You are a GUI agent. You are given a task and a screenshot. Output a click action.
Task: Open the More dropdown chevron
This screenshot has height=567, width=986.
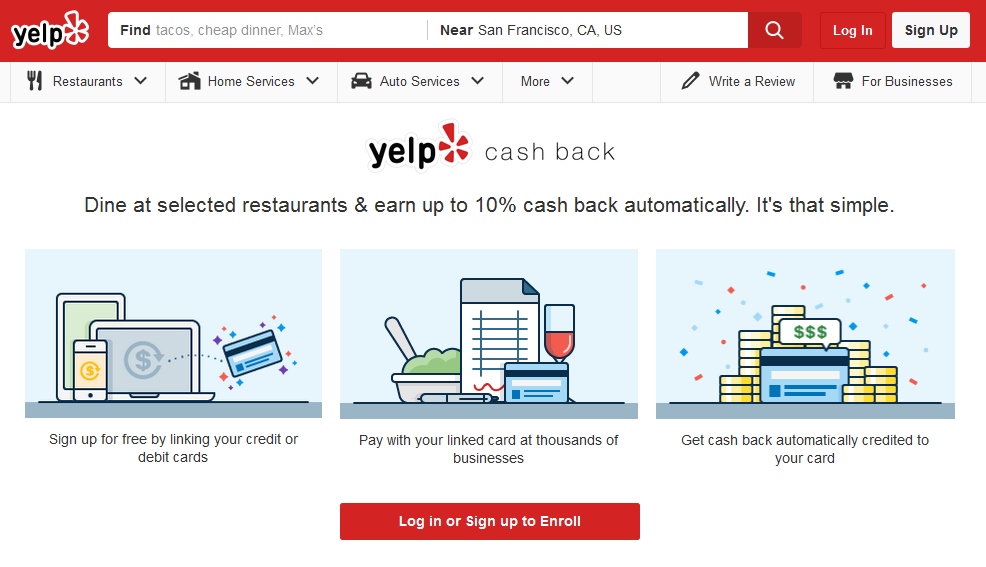point(567,81)
